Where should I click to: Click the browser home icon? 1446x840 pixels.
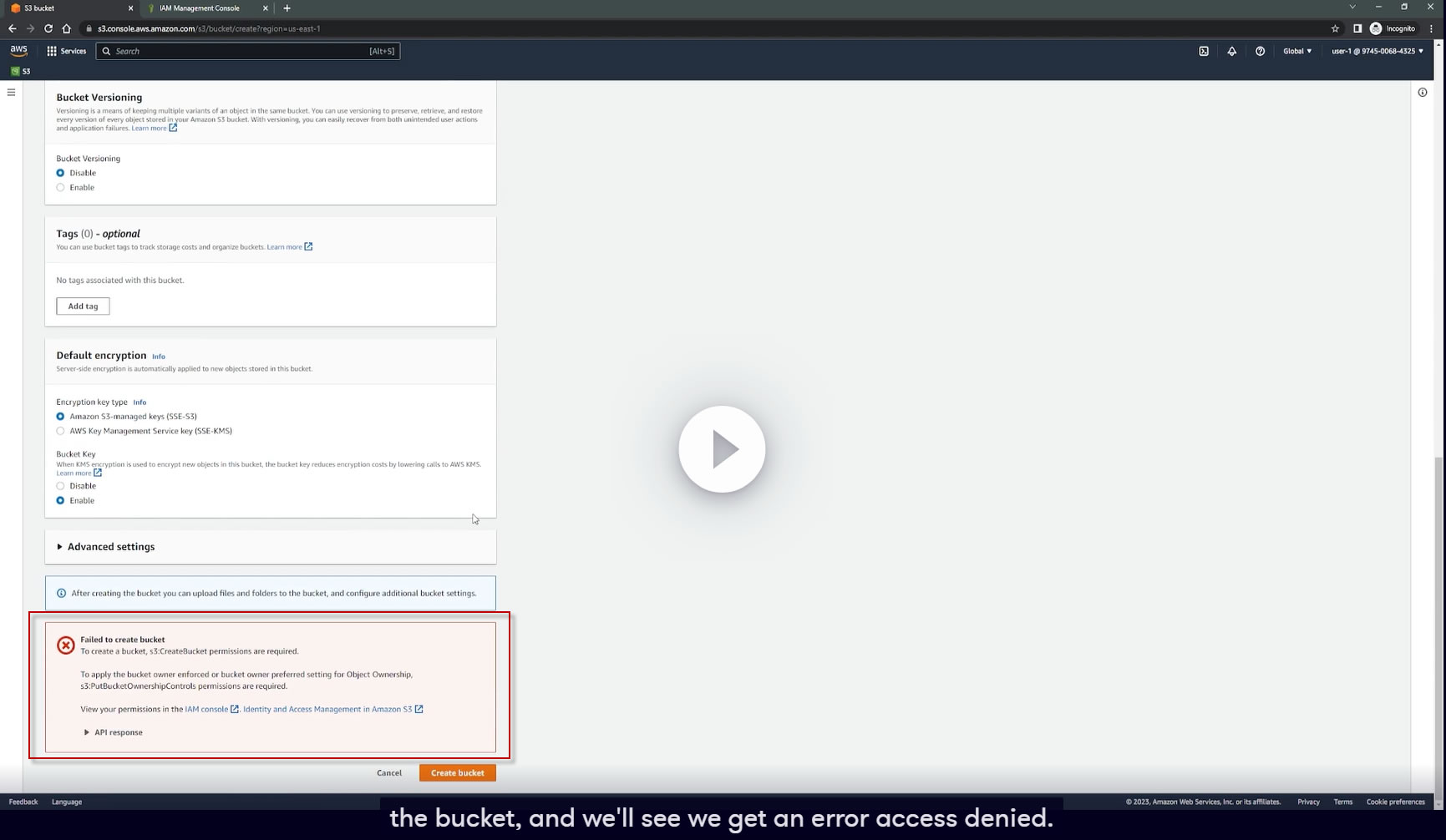point(67,28)
